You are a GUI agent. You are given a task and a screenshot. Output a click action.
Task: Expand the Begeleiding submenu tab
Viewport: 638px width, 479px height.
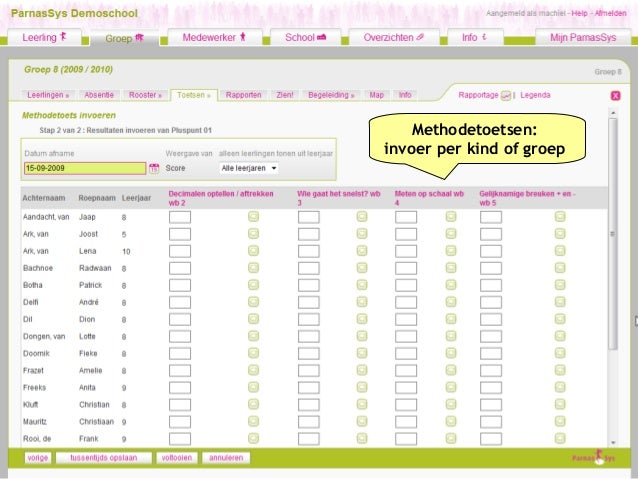pyautogui.click(x=331, y=95)
